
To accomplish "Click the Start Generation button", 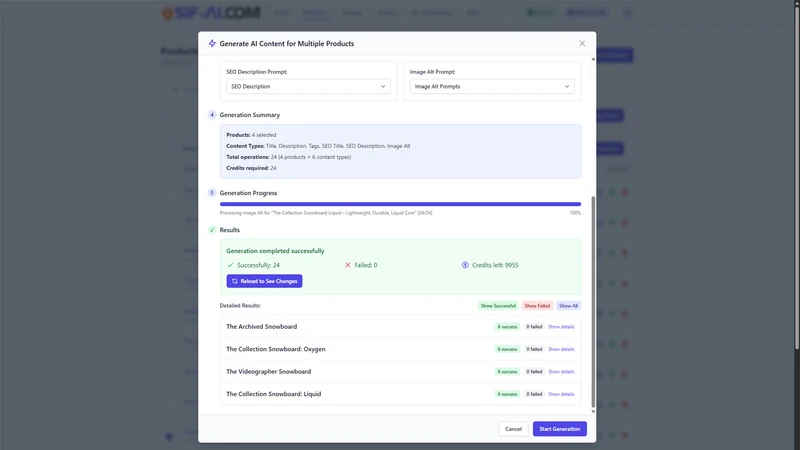I will 560,429.
